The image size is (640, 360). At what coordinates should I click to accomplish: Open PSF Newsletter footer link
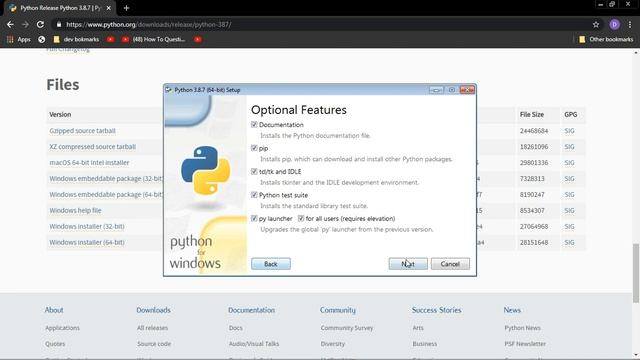tap(525, 344)
